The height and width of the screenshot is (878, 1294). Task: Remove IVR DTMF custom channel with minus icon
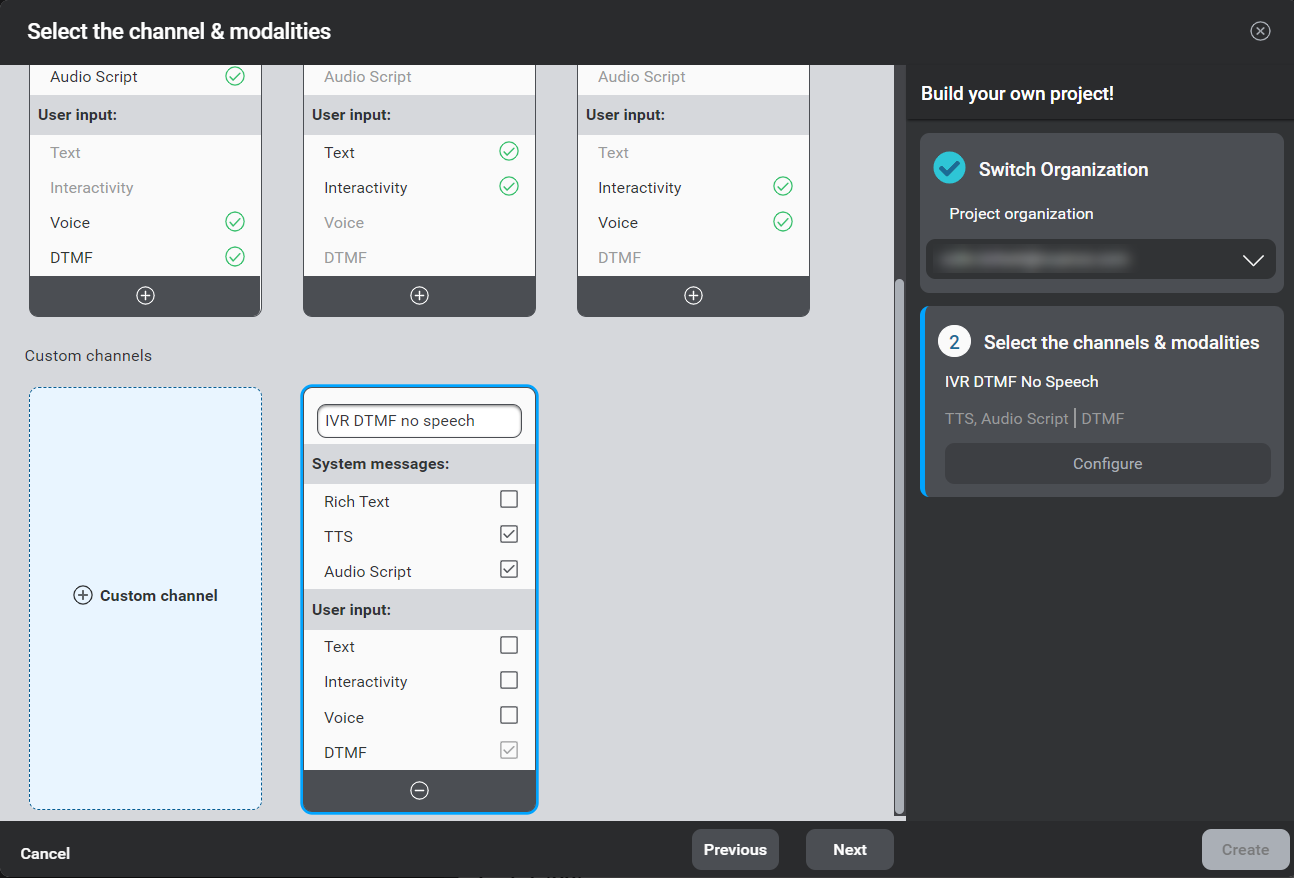pyautogui.click(x=420, y=791)
